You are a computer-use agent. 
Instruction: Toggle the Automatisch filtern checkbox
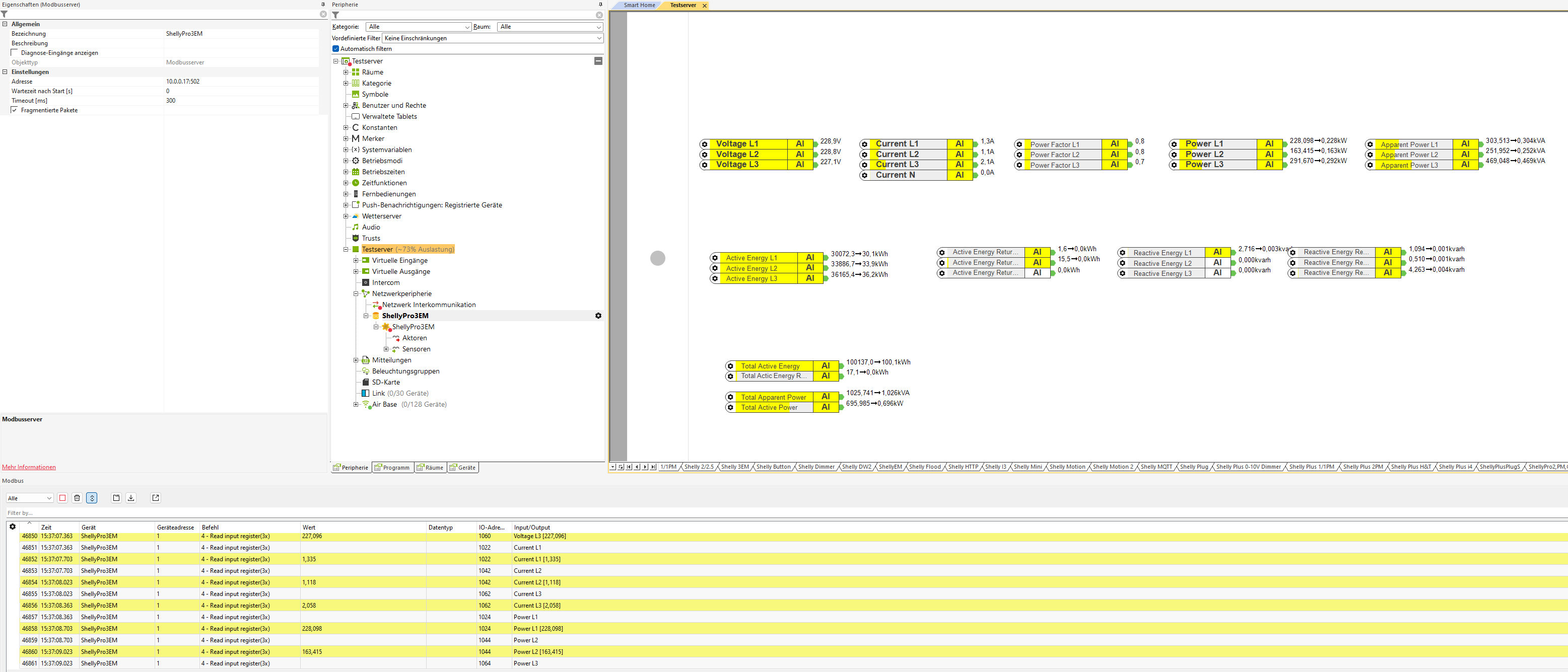pyautogui.click(x=335, y=49)
